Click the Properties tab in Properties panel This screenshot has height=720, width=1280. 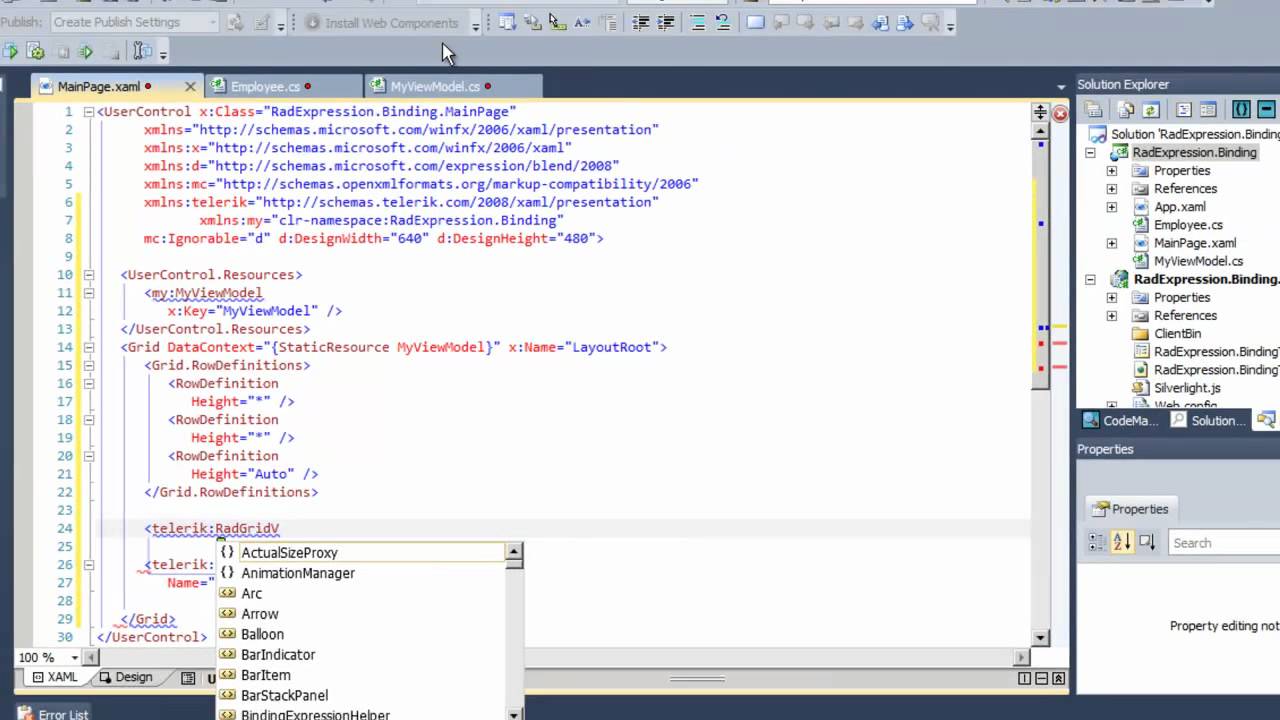point(1130,509)
